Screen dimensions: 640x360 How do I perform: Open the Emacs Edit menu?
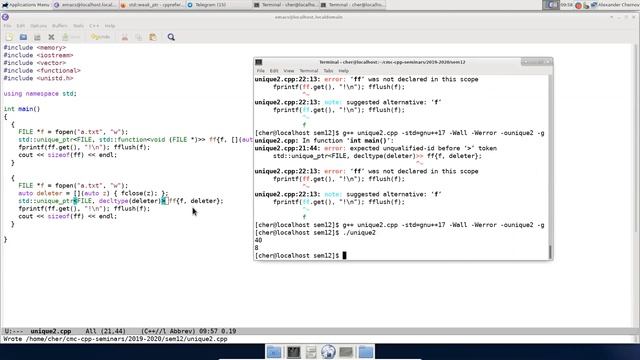[x=20, y=26]
